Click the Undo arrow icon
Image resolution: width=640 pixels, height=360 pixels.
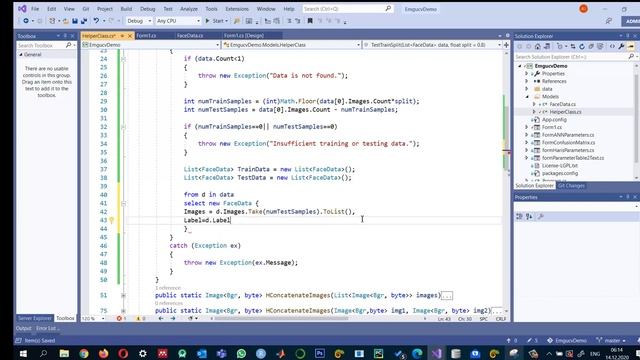(96, 21)
